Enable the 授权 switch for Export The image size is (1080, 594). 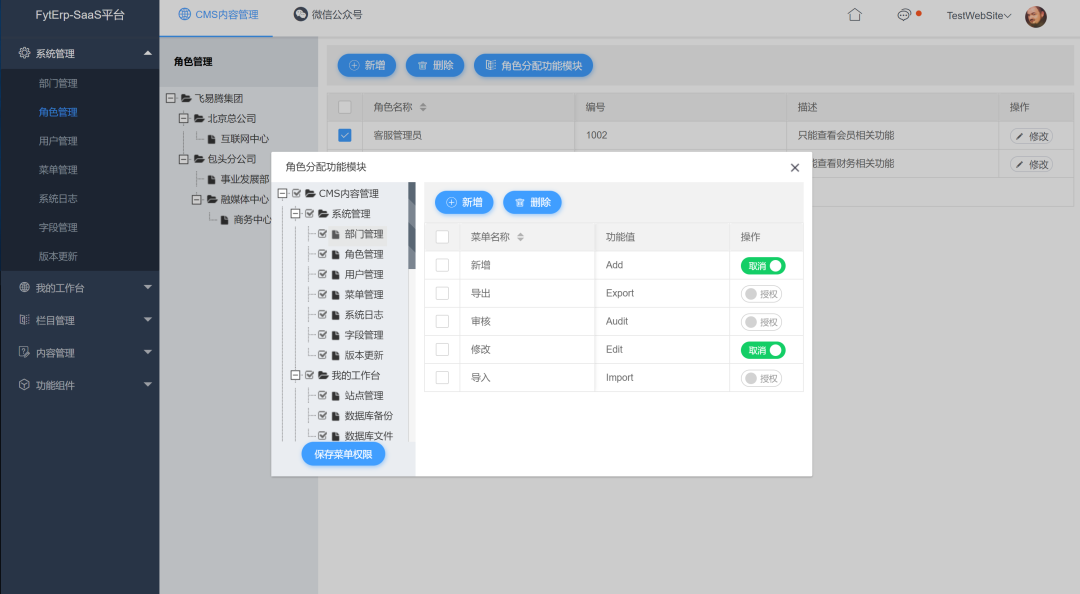point(763,293)
